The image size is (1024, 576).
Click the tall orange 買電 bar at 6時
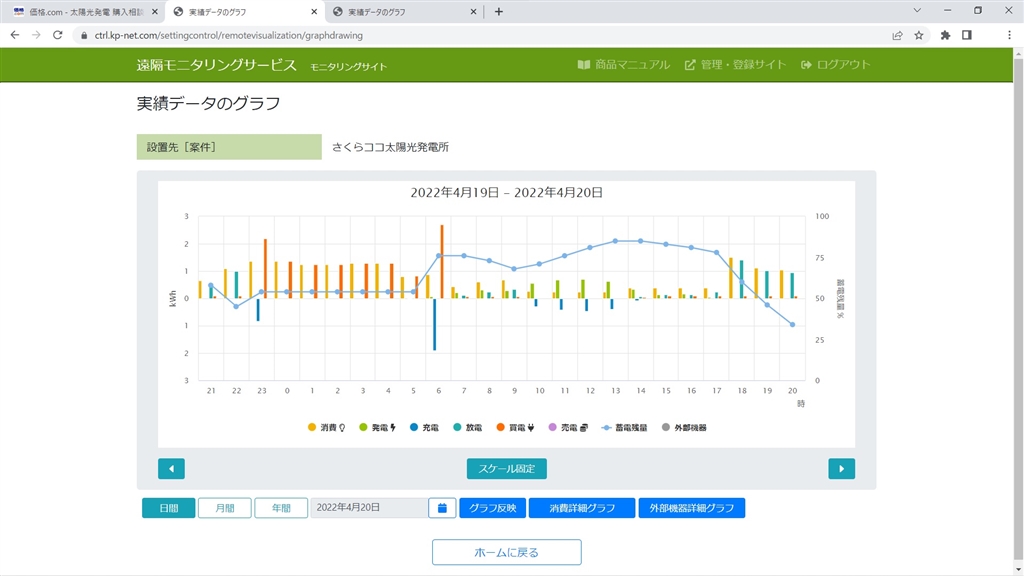(442, 261)
